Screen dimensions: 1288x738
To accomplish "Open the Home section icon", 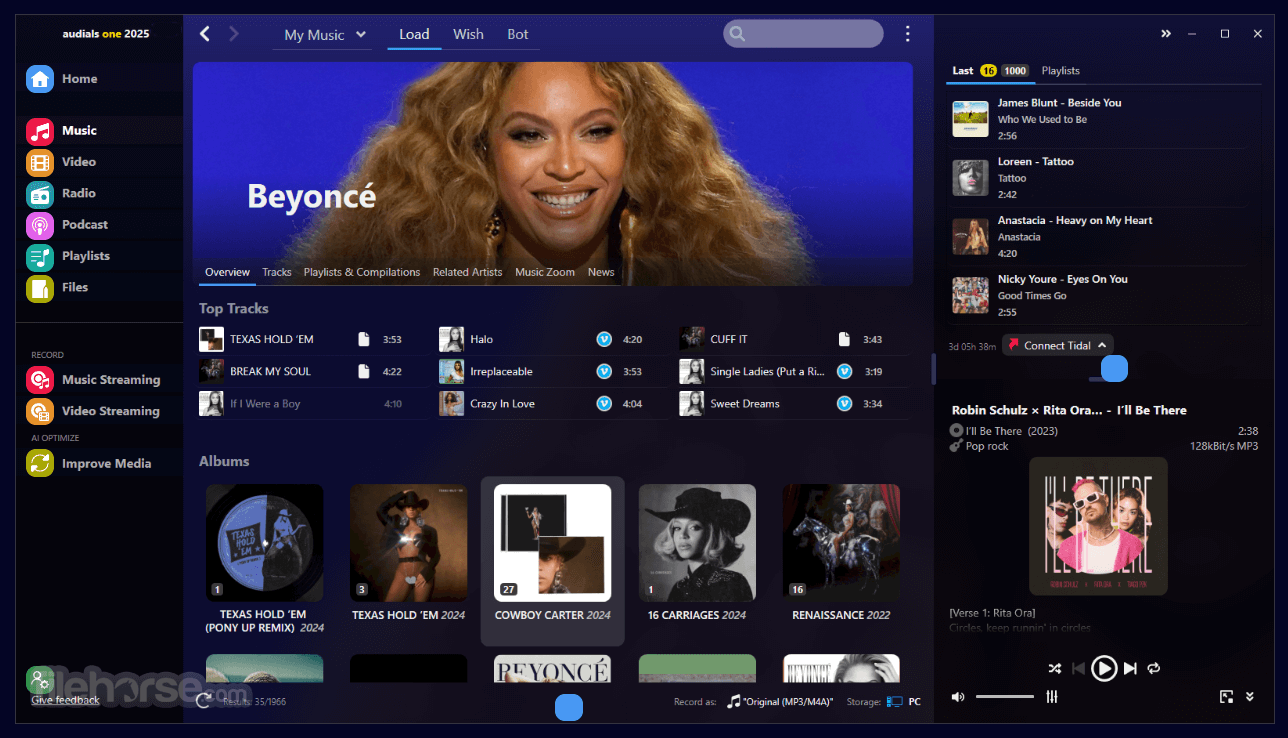I will [40, 79].
